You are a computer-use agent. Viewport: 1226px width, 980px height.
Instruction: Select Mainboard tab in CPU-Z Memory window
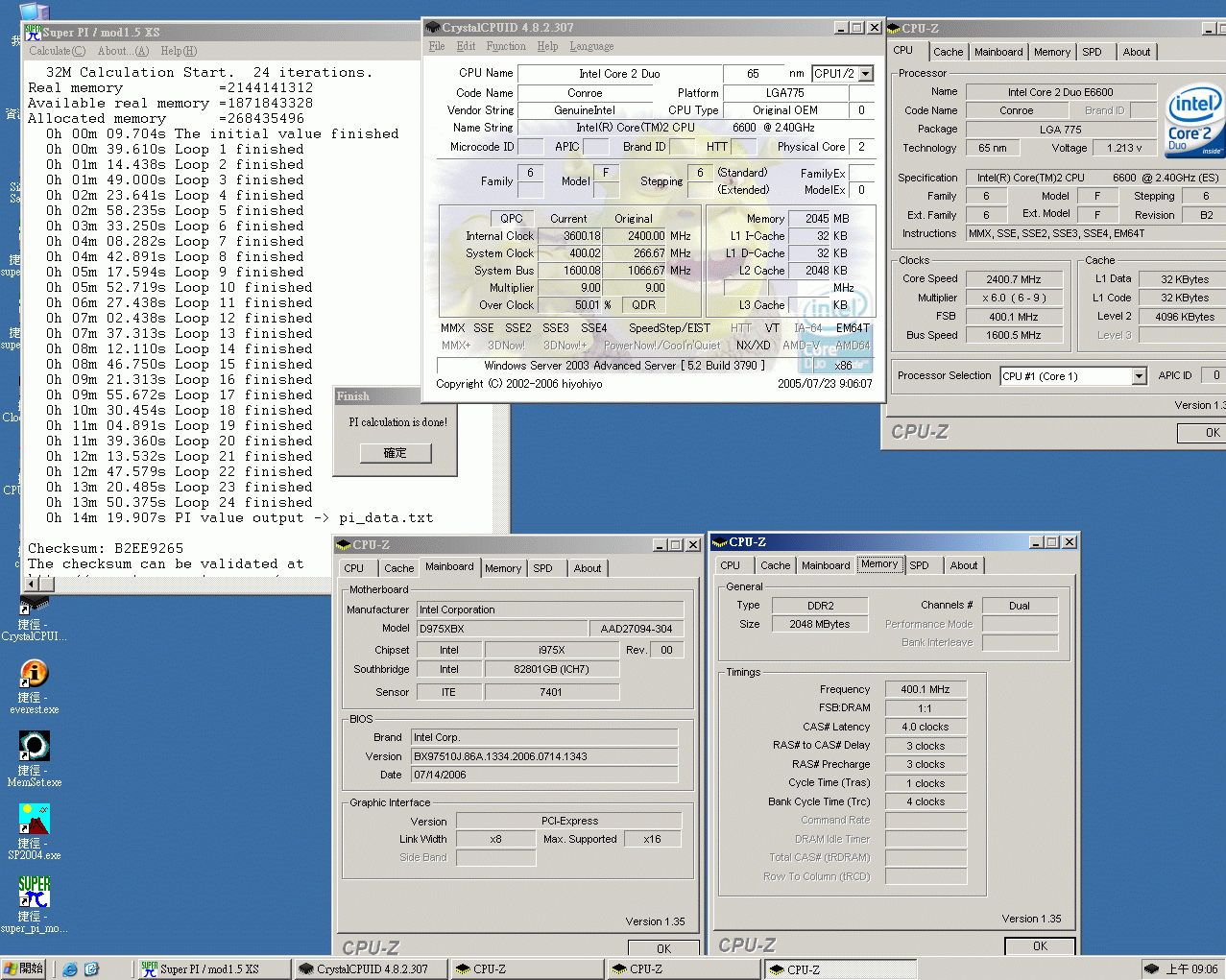click(826, 565)
